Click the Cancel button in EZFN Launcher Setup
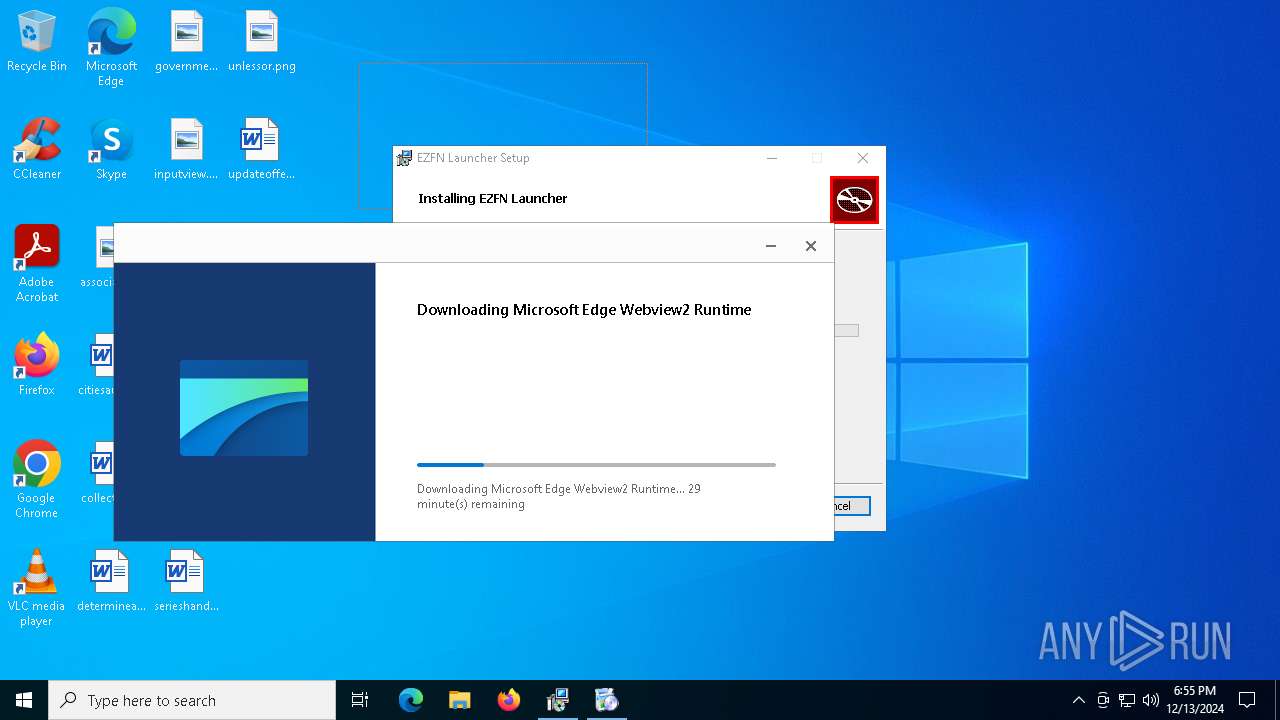Screen dimensions: 1280x720 [x=851, y=506]
